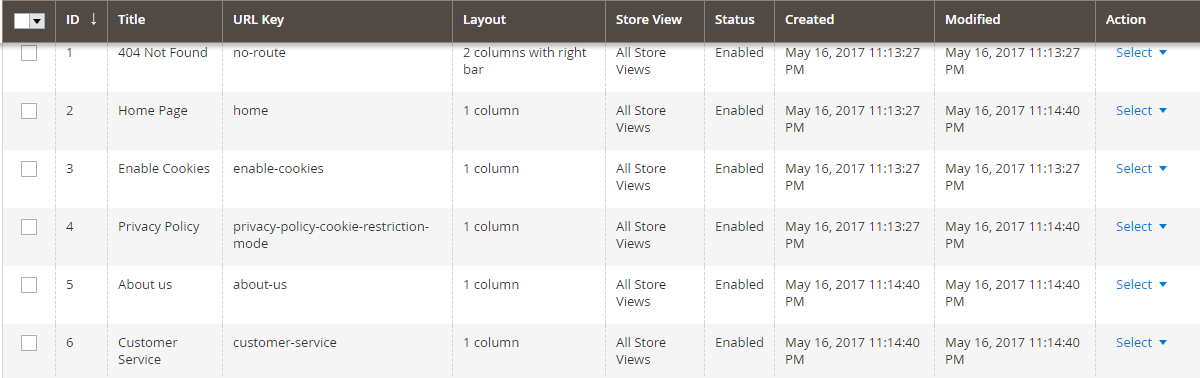Click the 2 columns with right bar layout
This screenshot has height=378, width=1200.
[x=525, y=61]
